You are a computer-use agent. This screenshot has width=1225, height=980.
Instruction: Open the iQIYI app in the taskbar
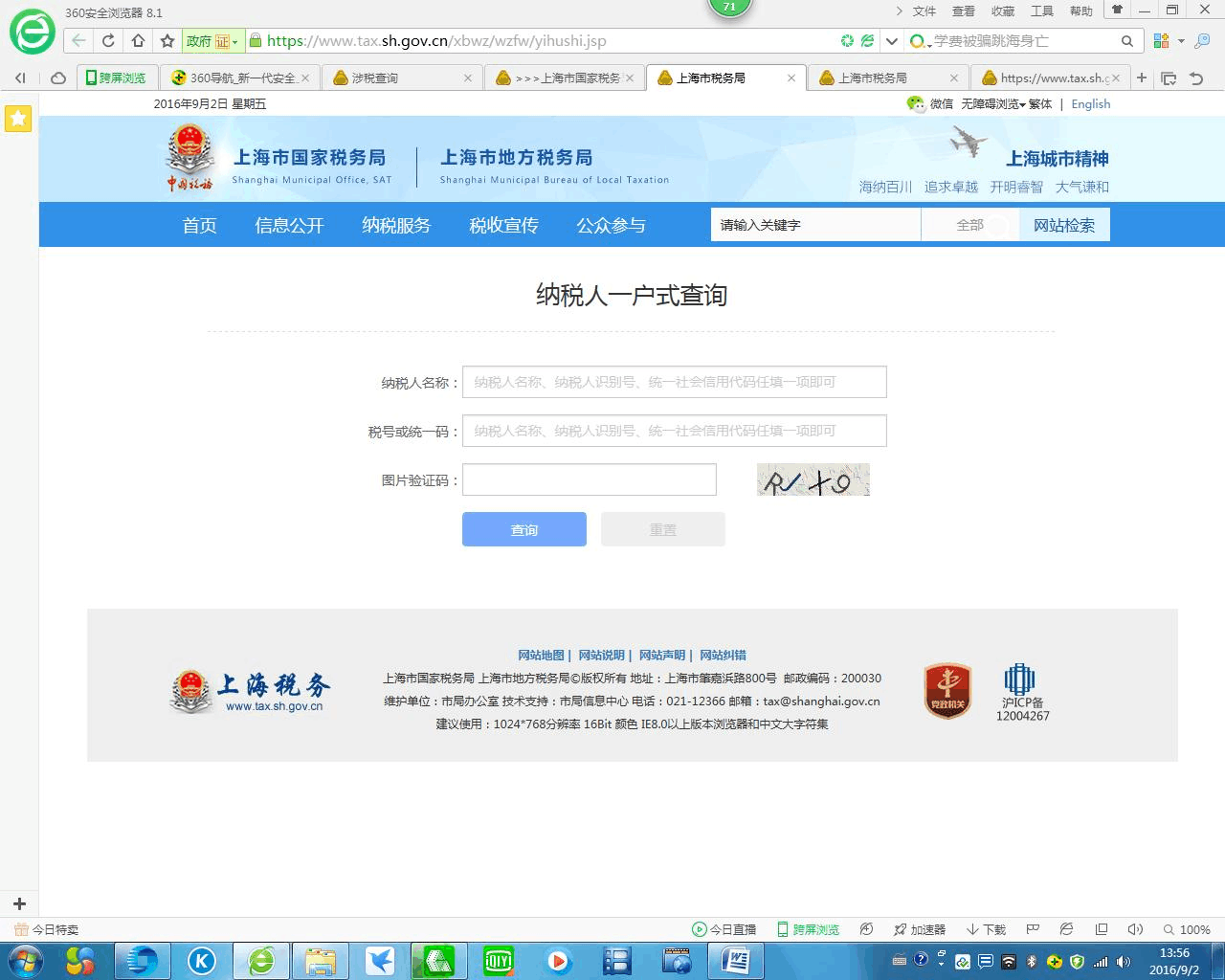tap(499, 961)
